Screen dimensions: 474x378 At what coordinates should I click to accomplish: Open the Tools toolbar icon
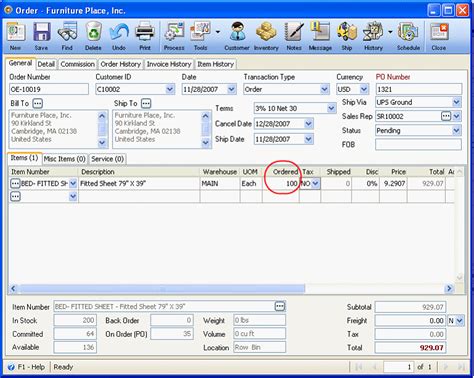pos(200,36)
